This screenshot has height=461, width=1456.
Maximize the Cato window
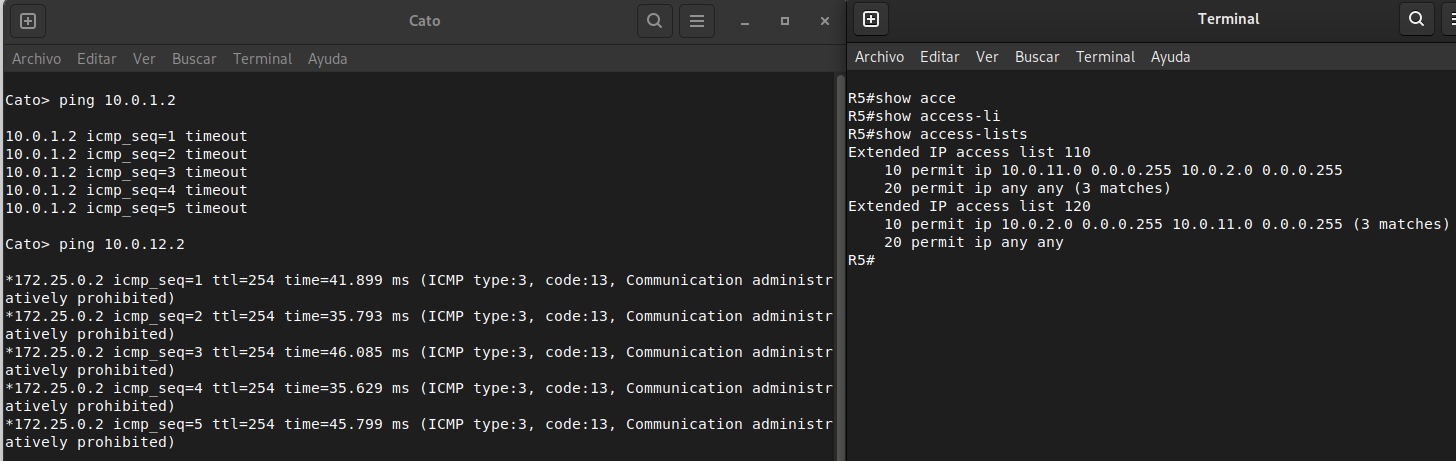785,21
